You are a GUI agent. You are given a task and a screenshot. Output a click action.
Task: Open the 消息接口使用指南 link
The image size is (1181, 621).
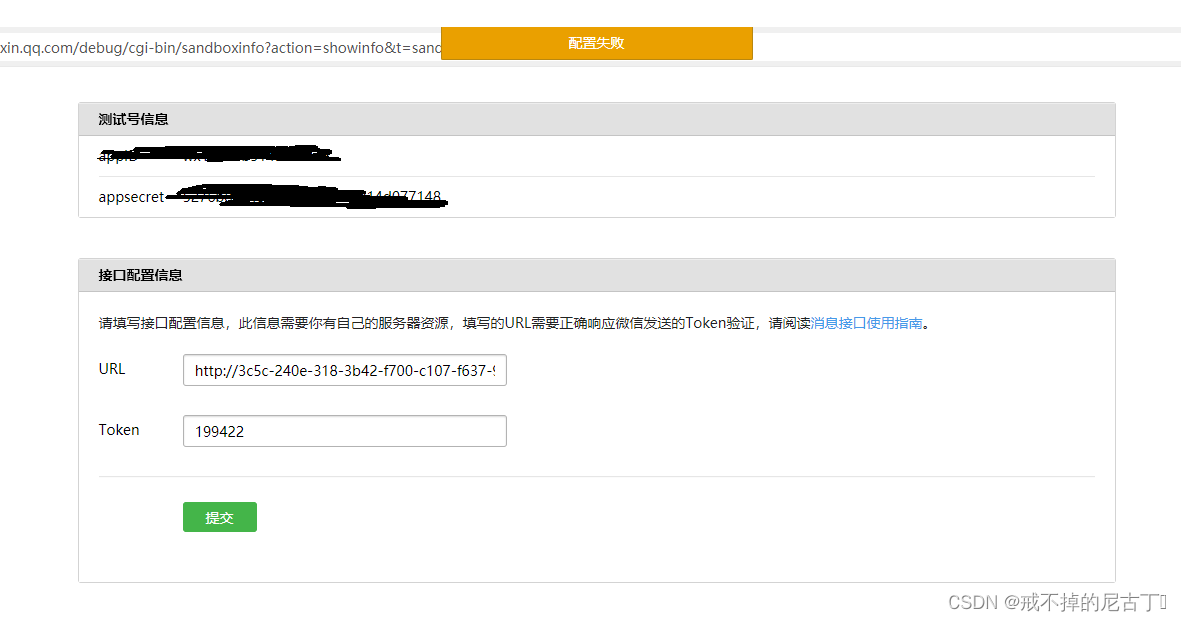(x=866, y=323)
